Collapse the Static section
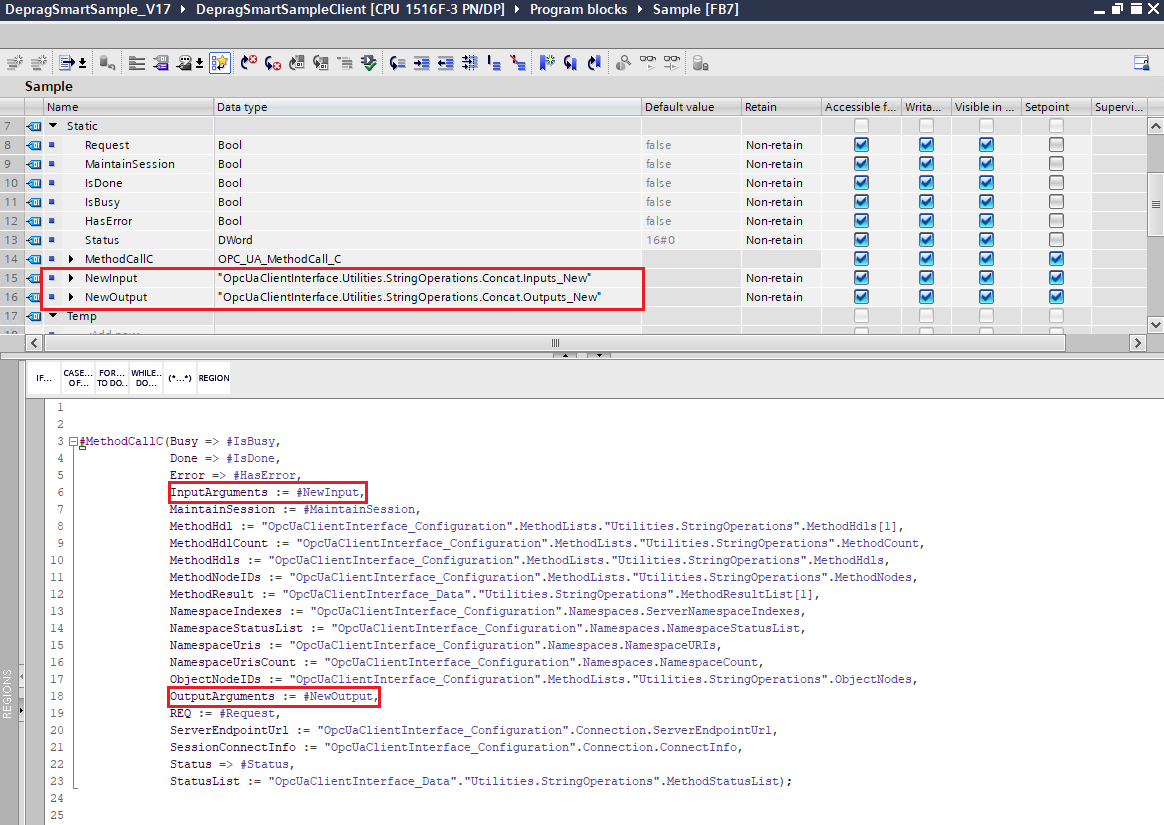 pyautogui.click(x=53, y=126)
